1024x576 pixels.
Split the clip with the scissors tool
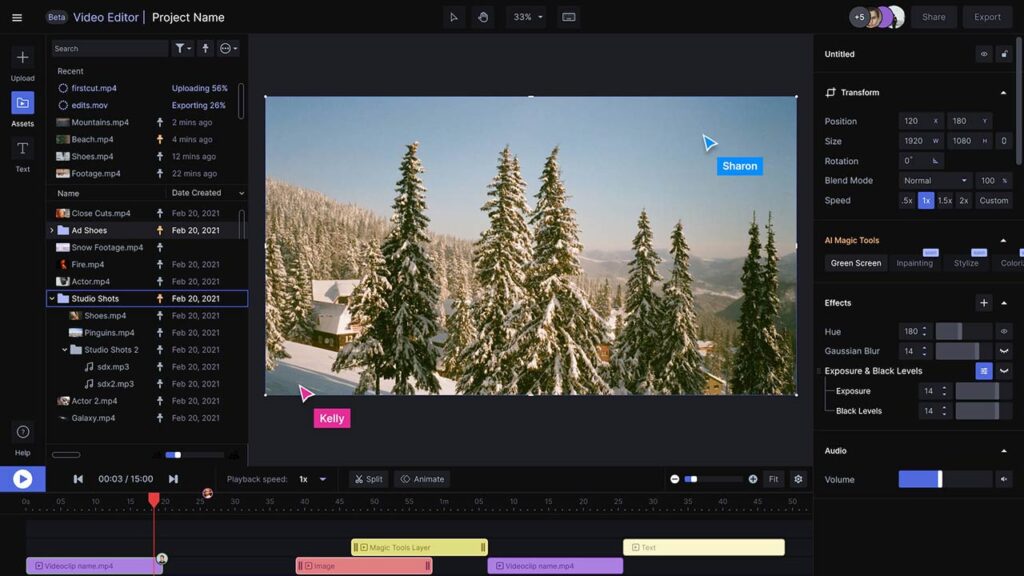tap(368, 479)
